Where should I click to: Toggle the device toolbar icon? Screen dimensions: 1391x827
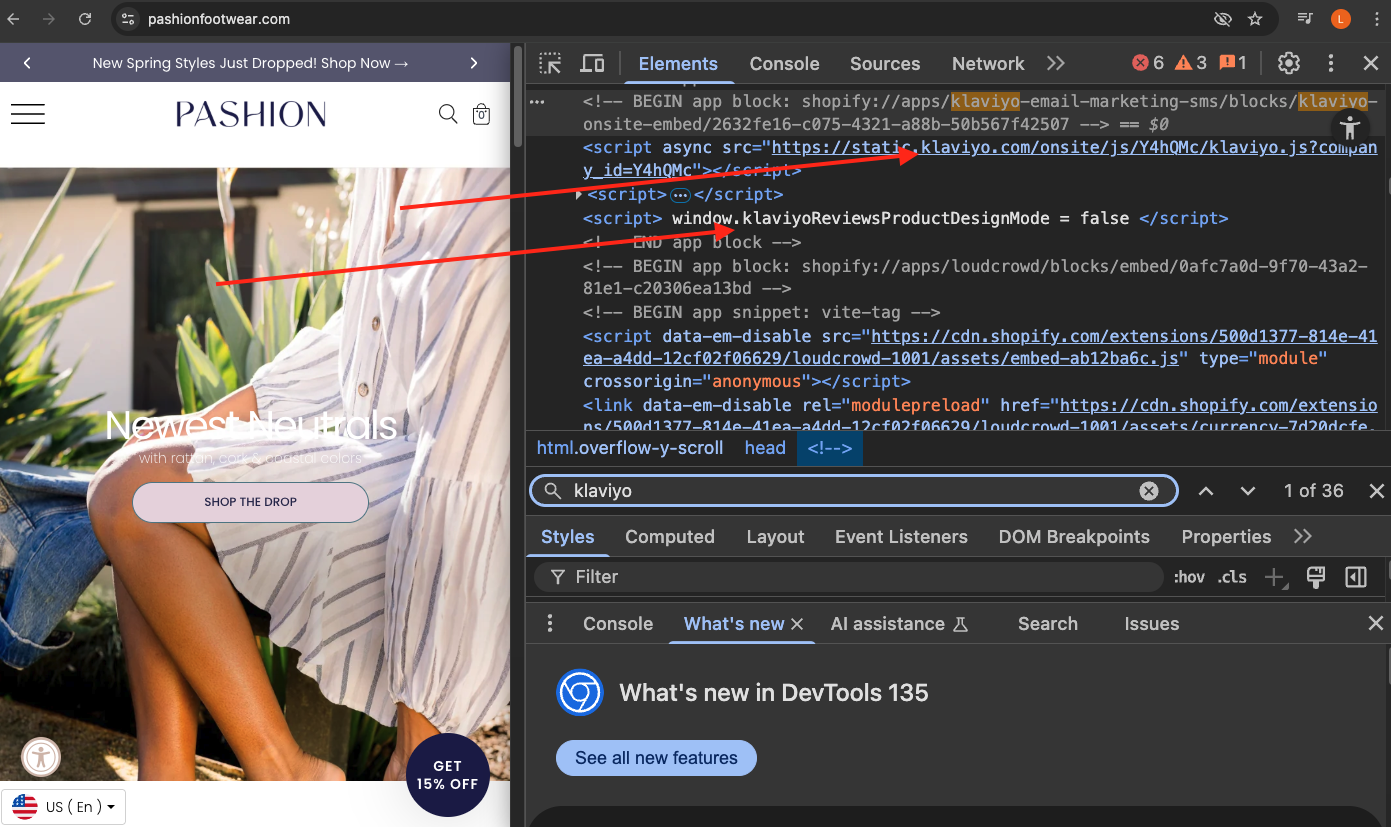click(593, 63)
